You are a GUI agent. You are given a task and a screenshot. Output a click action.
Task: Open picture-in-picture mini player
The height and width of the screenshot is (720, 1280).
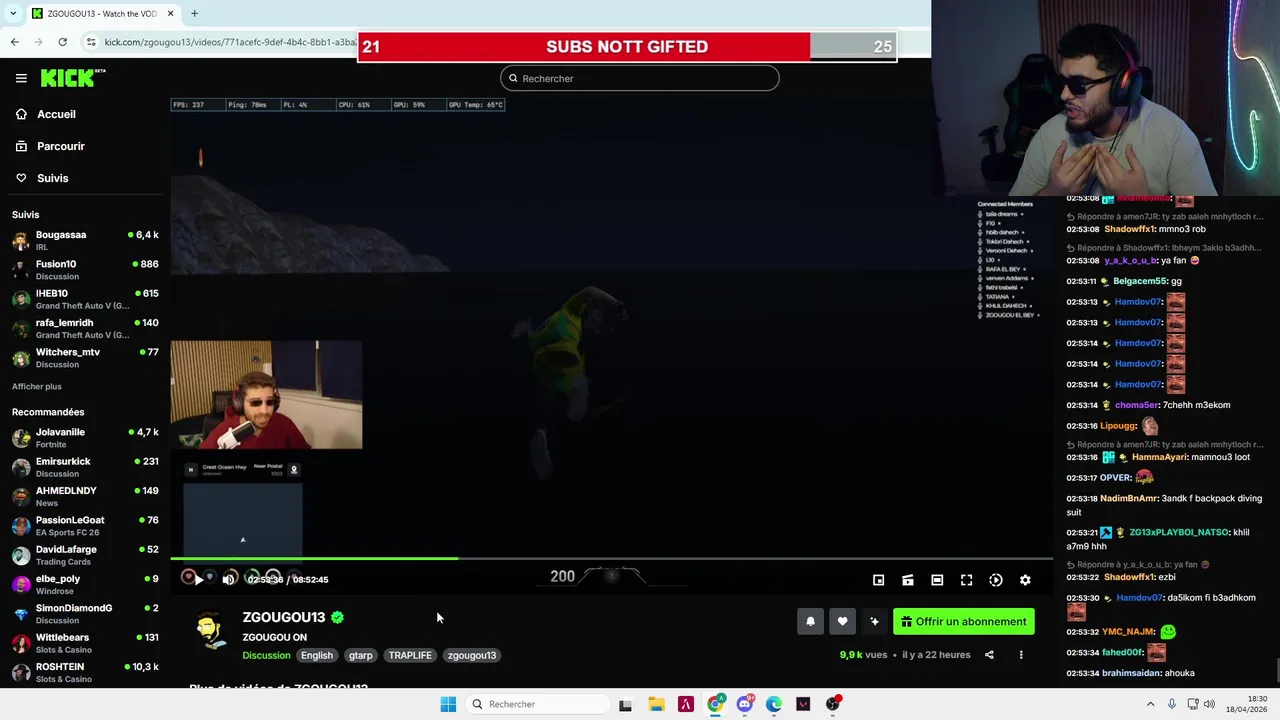pyautogui.click(x=878, y=580)
